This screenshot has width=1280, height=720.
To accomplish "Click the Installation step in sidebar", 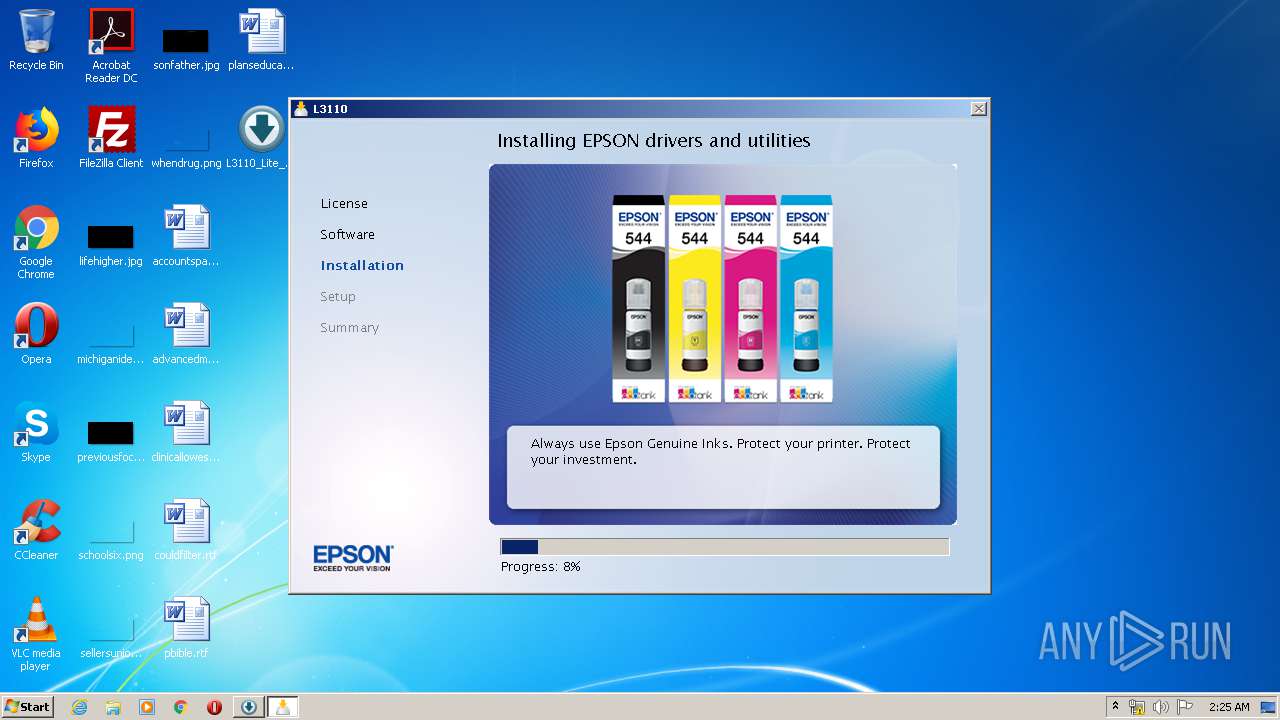I will point(362,265).
